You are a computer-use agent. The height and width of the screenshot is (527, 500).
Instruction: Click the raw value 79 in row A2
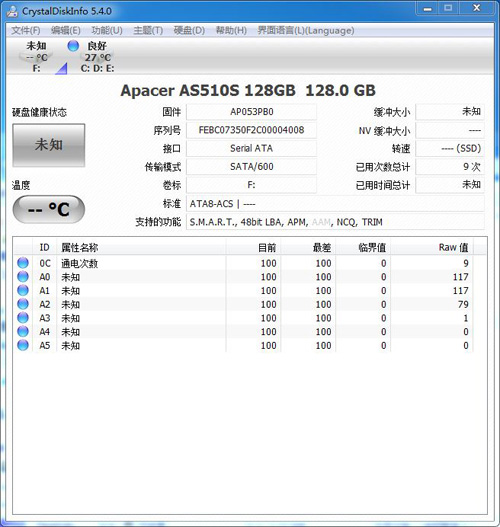(x=463, y=305)
